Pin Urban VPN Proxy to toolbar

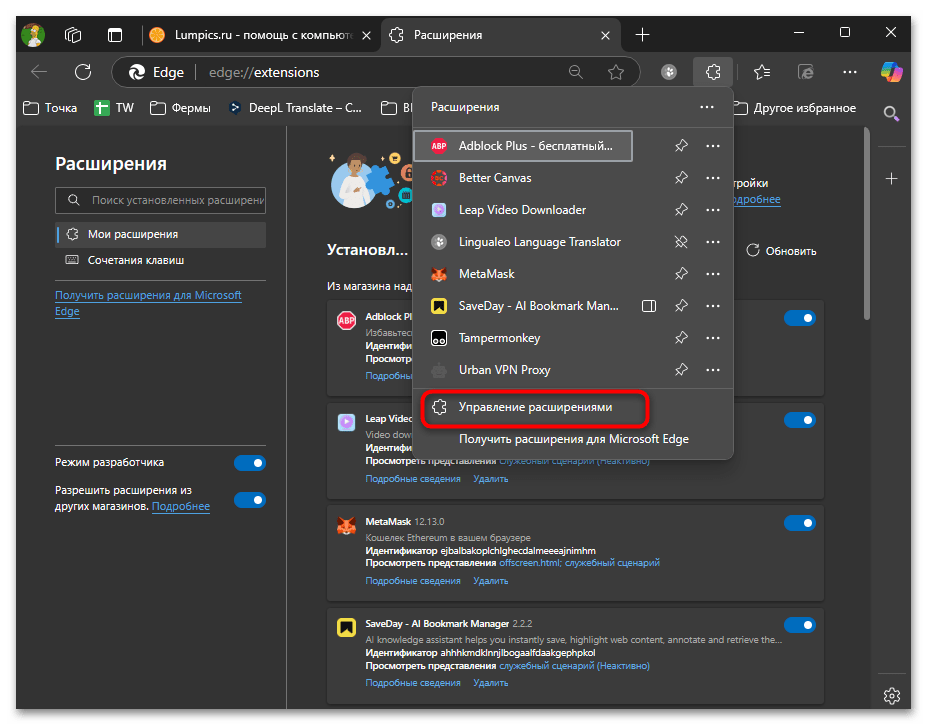[x=681, y=370]
